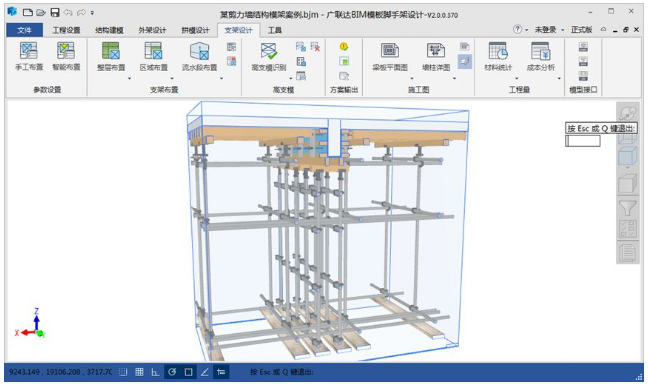
Task: Toggle the dotted grid snap in status bar
Action: [x=123, y=372]
